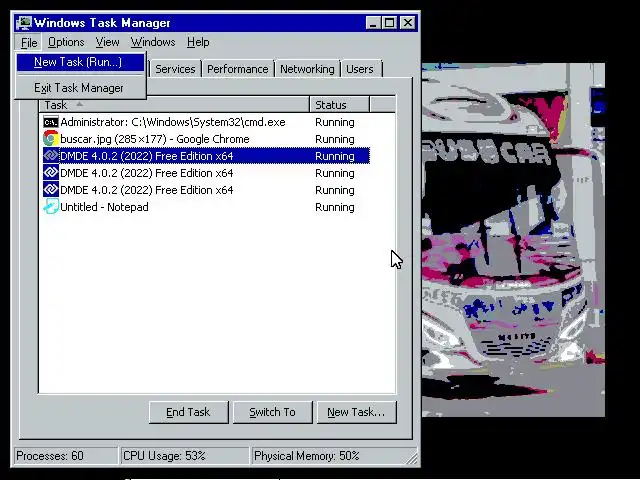This screenshot has width=640, height=480.
Task: Sort by the Task column header
Action: pyautogui.click(x=174, y=105)
